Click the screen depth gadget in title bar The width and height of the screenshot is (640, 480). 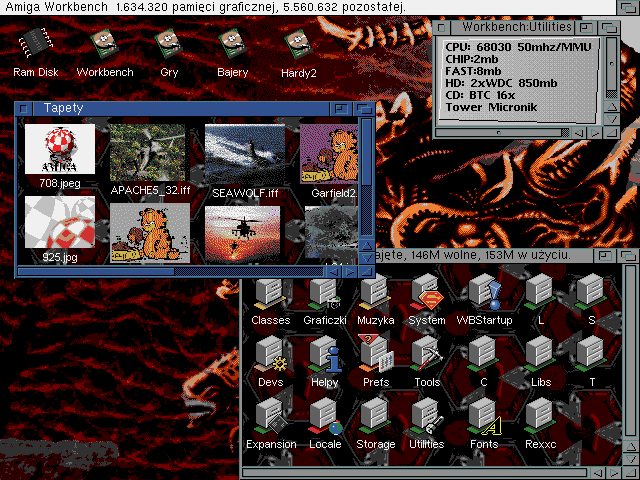628,7
